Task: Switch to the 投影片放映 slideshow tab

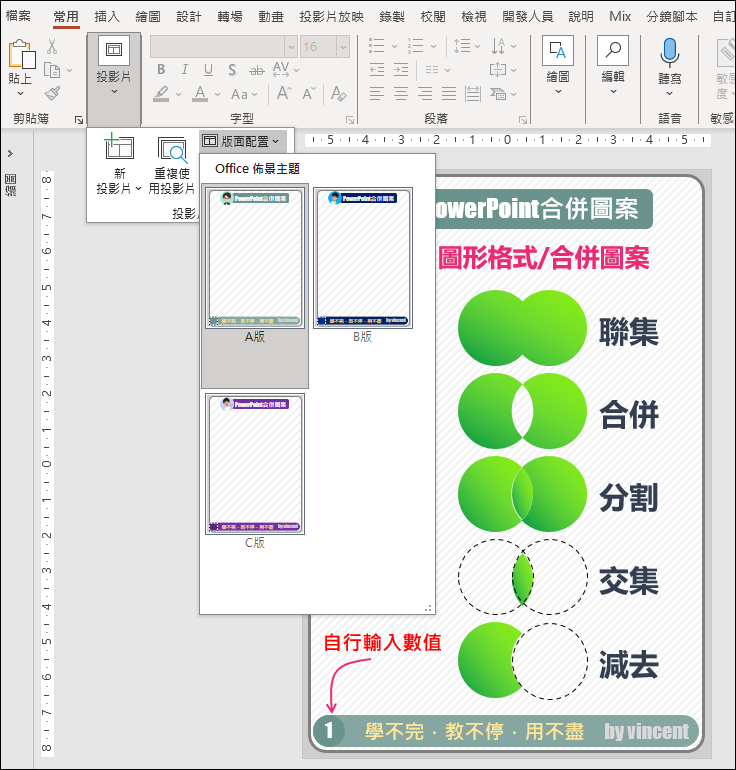Action: pyautogui.click(x=332, y=17)
